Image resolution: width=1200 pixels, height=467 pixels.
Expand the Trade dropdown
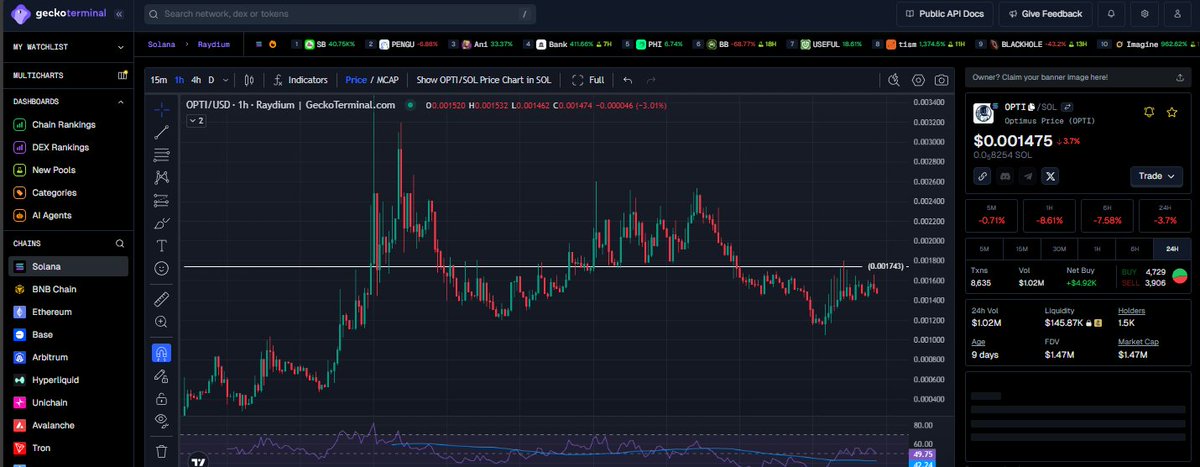tap(1156, 176)
